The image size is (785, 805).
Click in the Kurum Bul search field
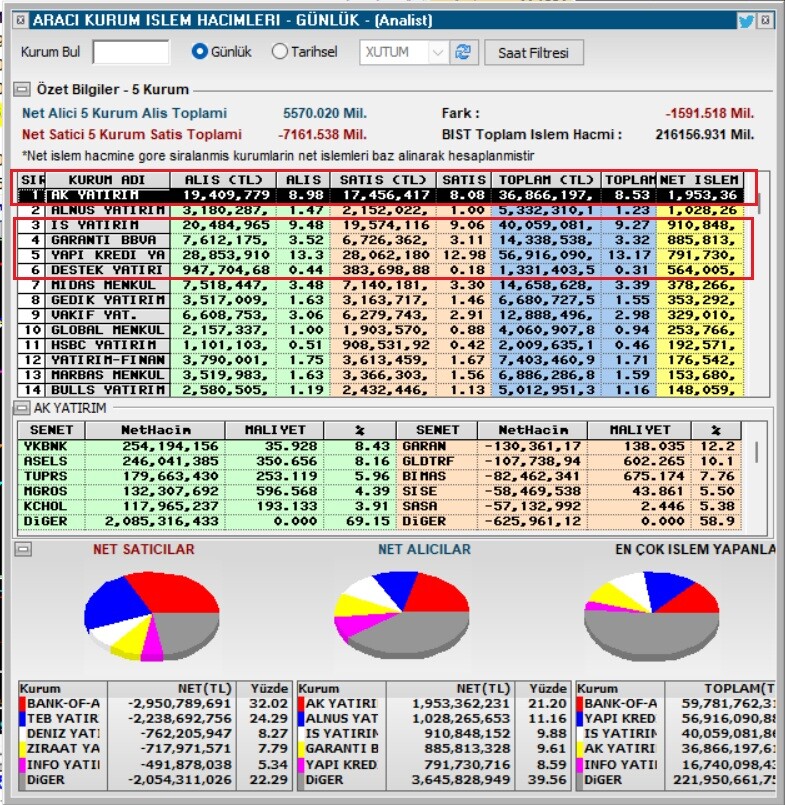pos(131,53)
